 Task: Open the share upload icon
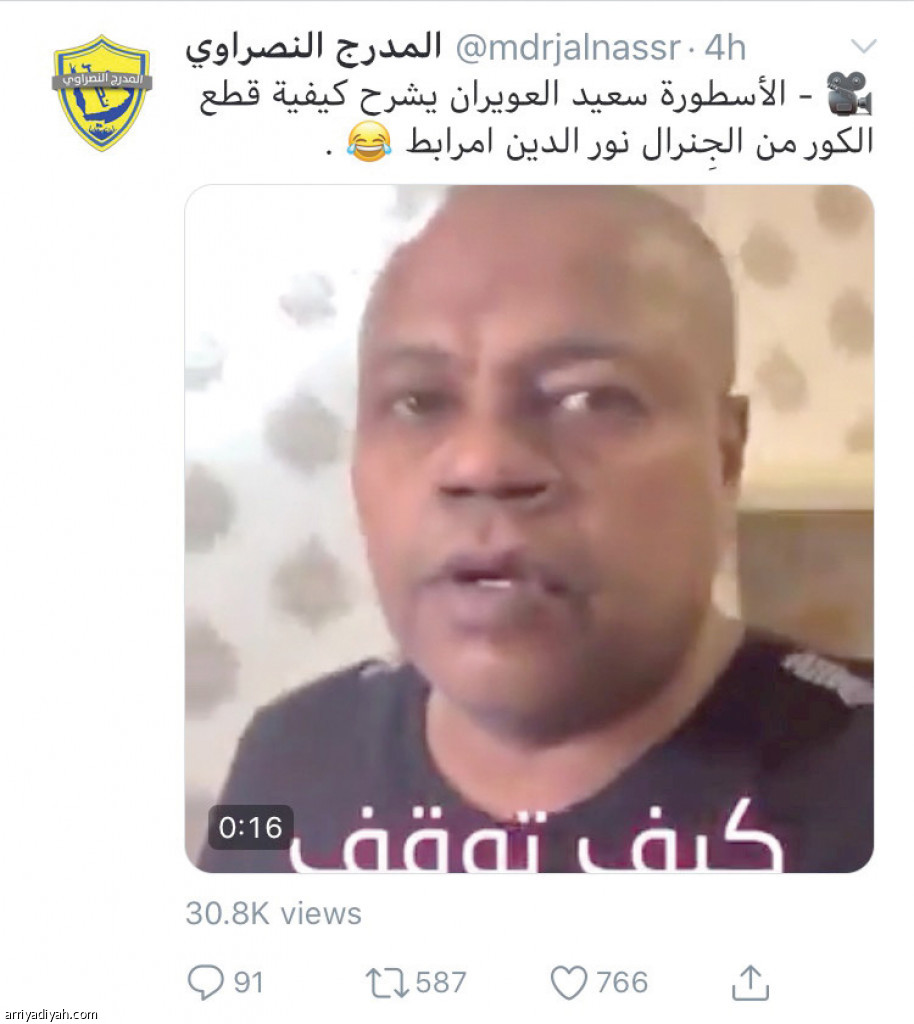pyautogui.click(x=750, y=982)
